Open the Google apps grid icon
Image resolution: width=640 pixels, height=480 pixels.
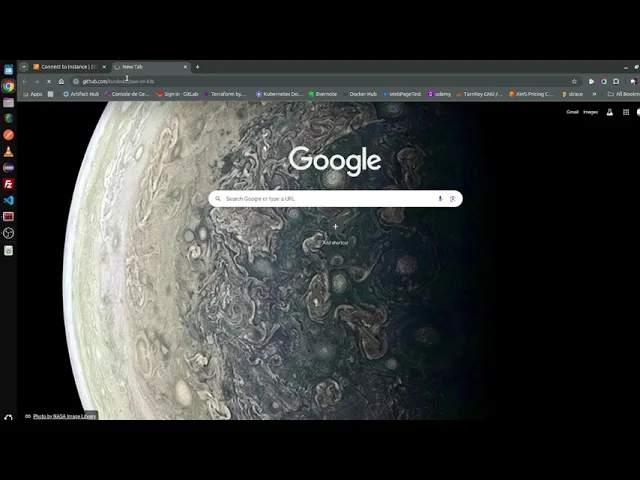626,112
